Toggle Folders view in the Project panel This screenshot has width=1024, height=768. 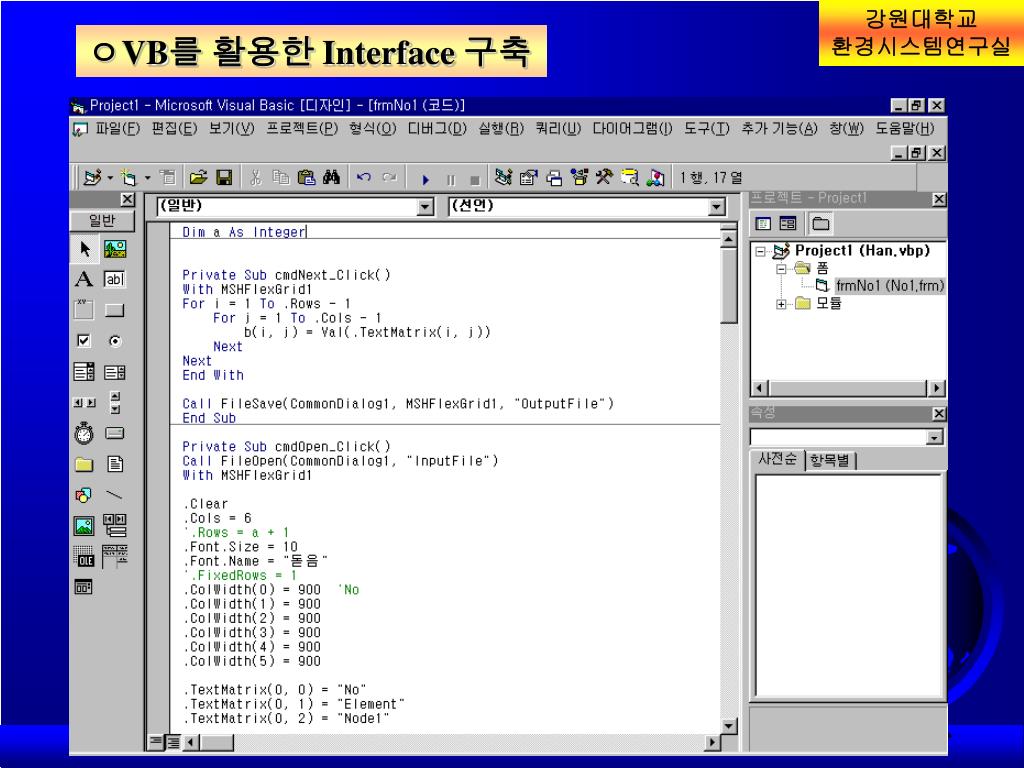pyautogui.click(x=820, y=224)
